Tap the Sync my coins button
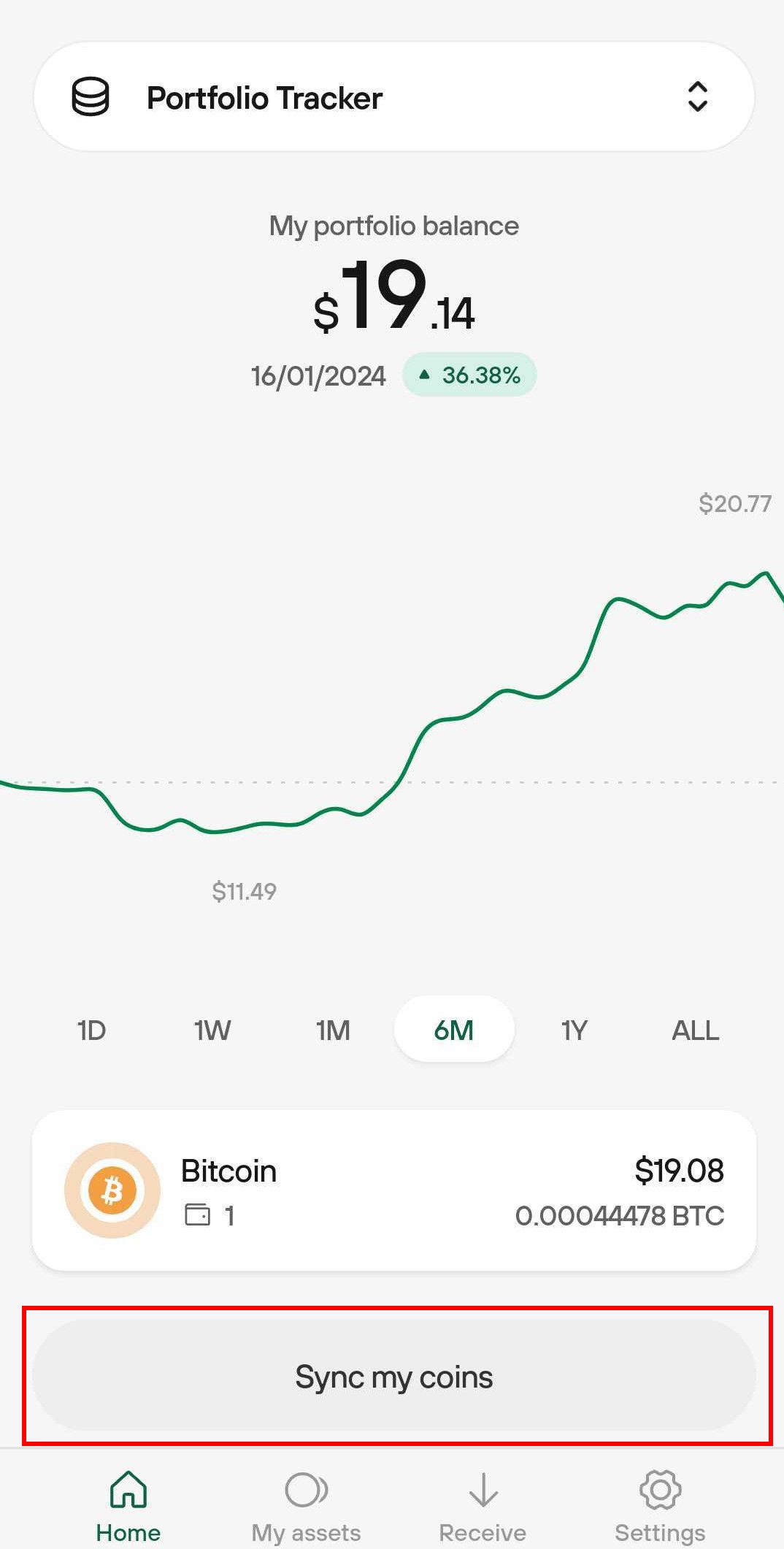This screenshot has height=1549, width=784. [394, 1376]
